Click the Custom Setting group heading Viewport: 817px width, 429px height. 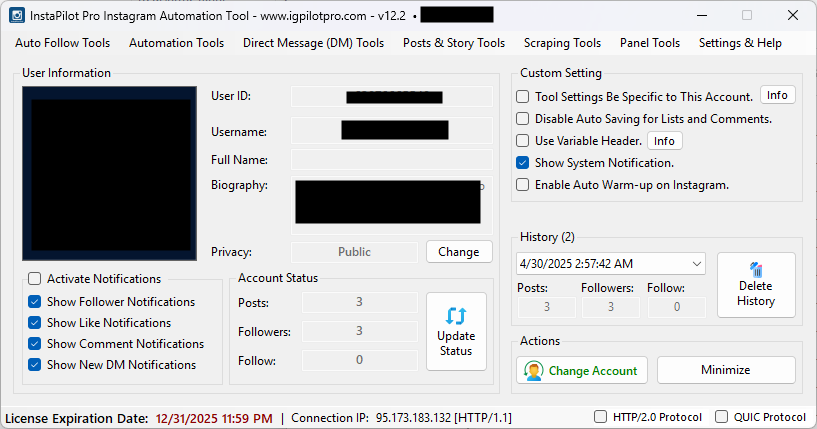[561, 73]
